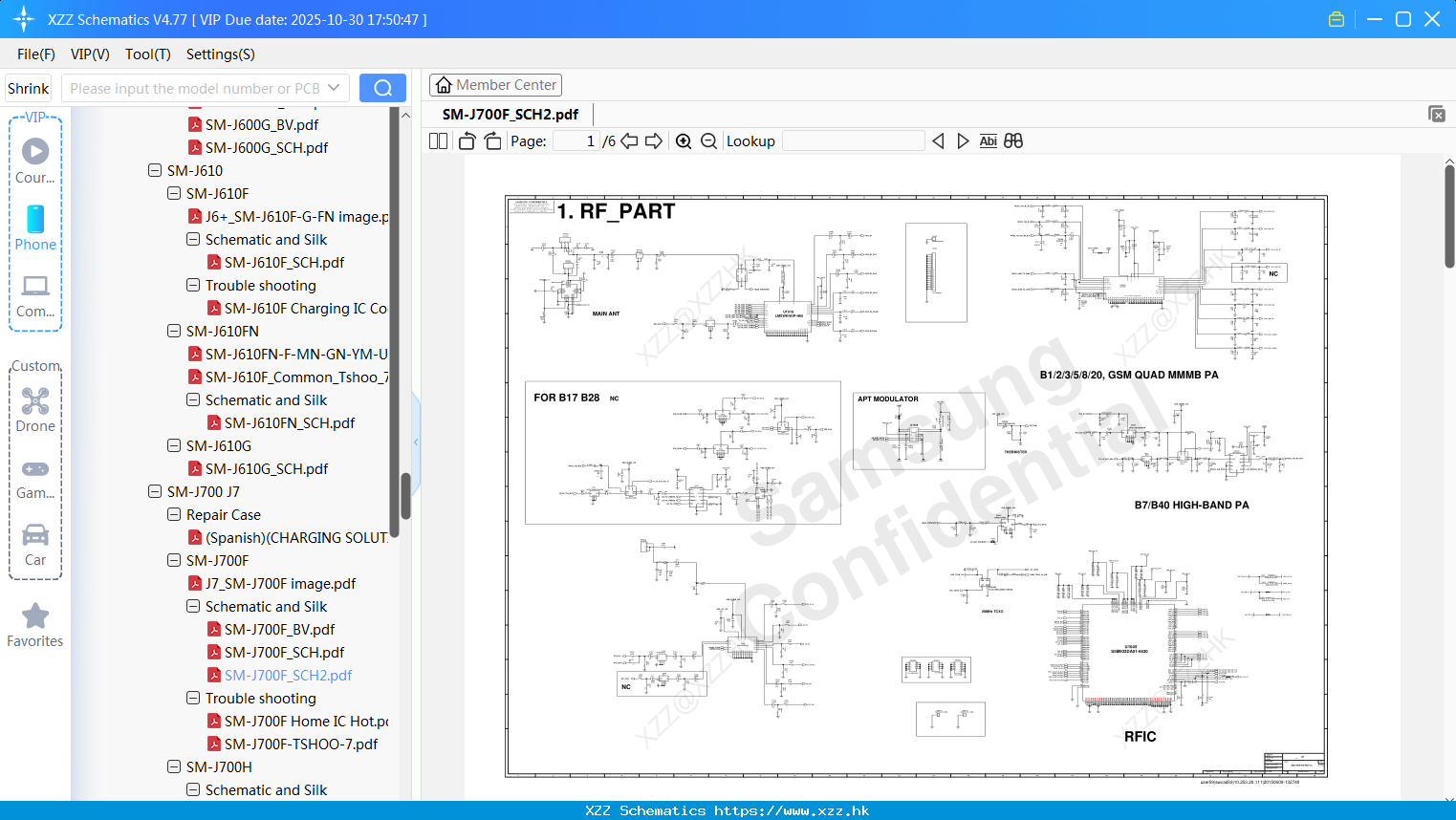Image resolution: width=1456 pixels, height=820 pixels.
Task: Select the Car category icon
Action: (x=35, y=544)
